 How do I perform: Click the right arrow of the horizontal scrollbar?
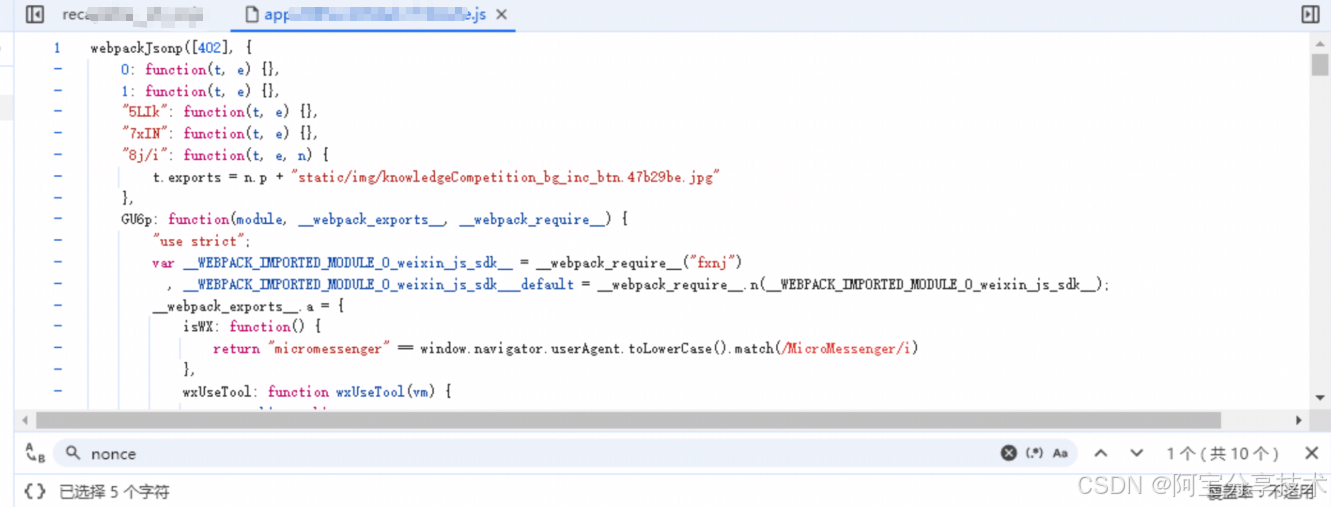pos(1299,421)
